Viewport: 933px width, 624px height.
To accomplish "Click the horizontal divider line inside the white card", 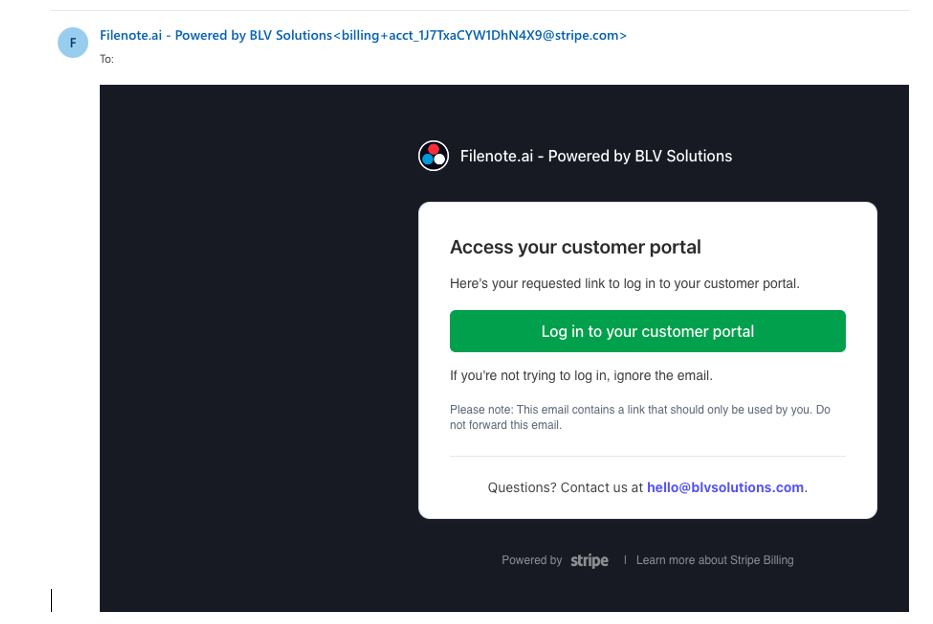I will [x=647, y=456].
